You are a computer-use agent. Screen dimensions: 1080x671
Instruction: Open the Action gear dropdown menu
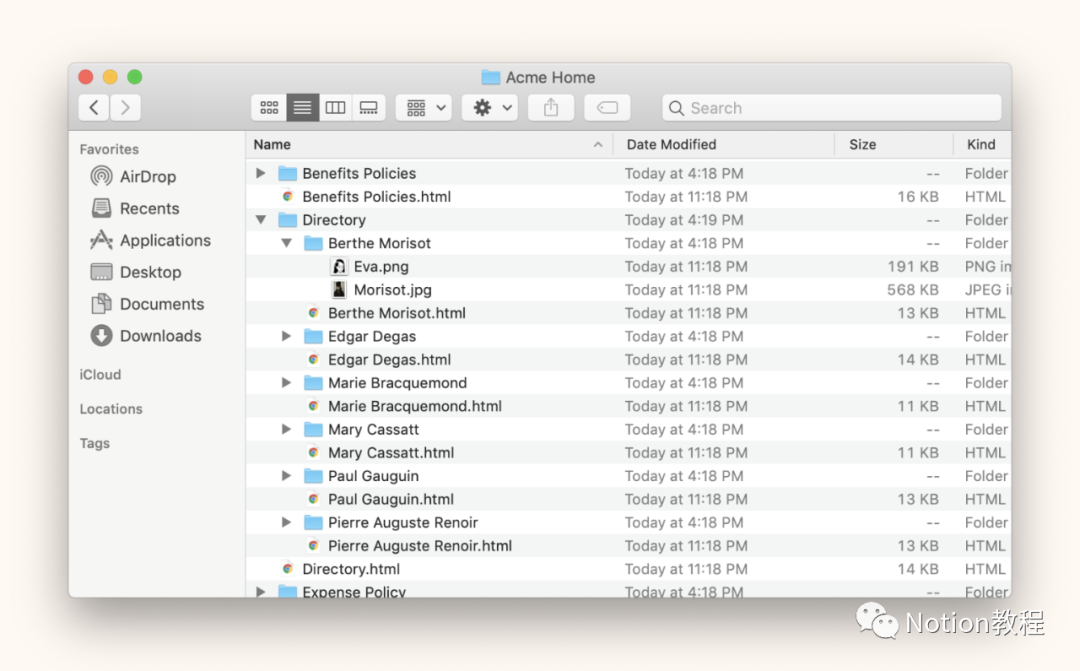(x=490, y=108)
